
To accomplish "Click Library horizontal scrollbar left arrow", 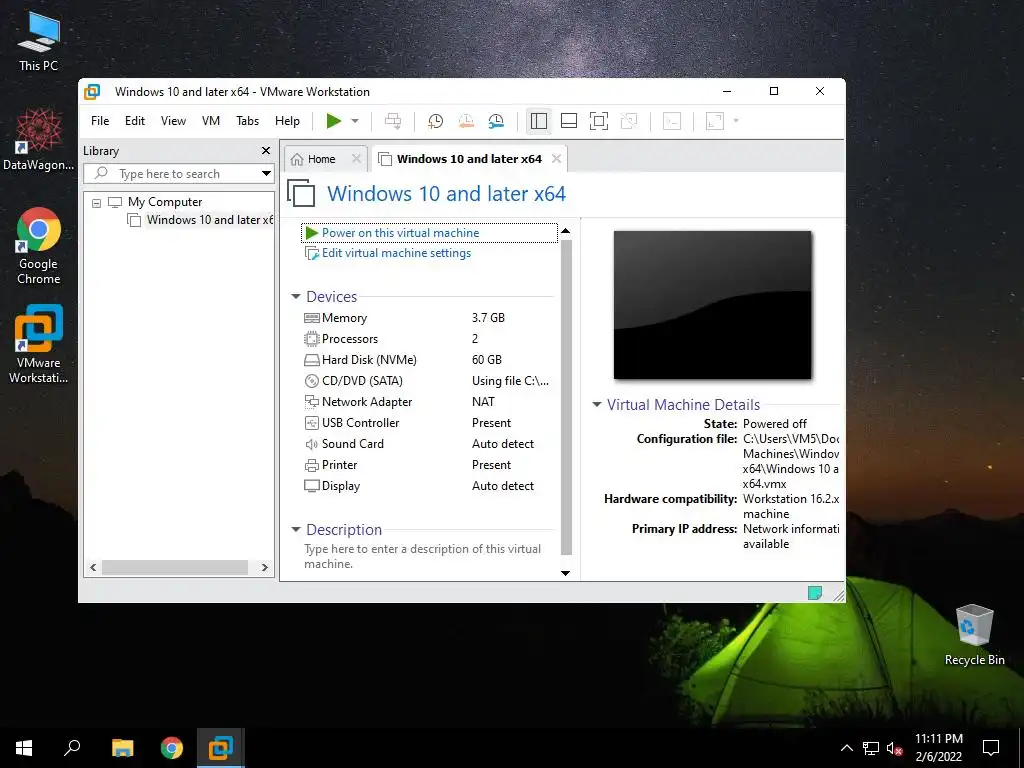I will (93, 568).
